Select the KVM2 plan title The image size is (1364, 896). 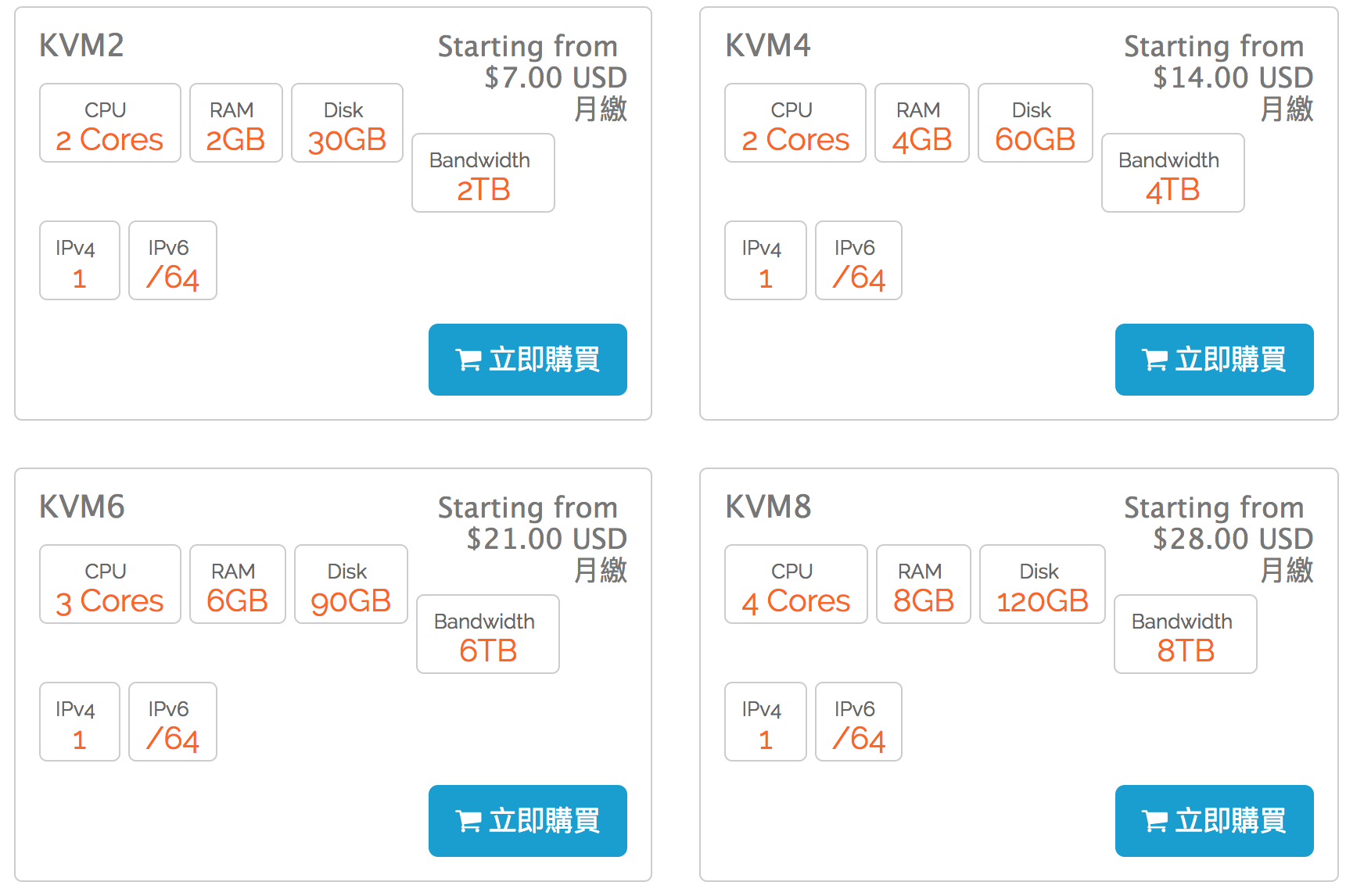click(82, 46)
